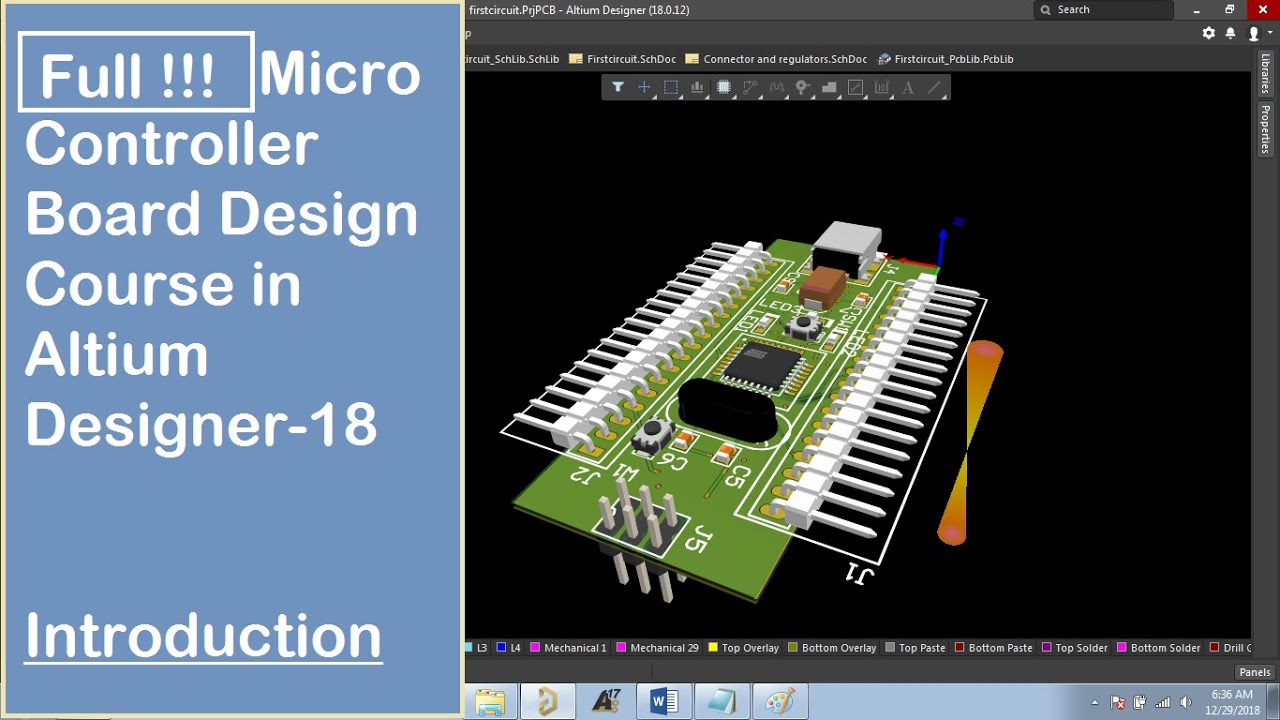
Task: Open File Explorer from the taskbar
Action: click(490, 702)
